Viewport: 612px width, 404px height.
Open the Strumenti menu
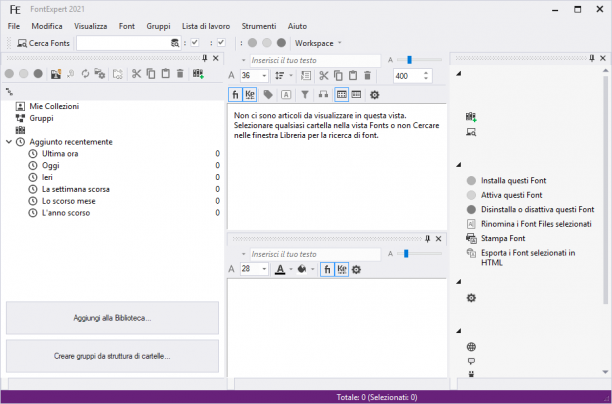click(x=259, y=26)
